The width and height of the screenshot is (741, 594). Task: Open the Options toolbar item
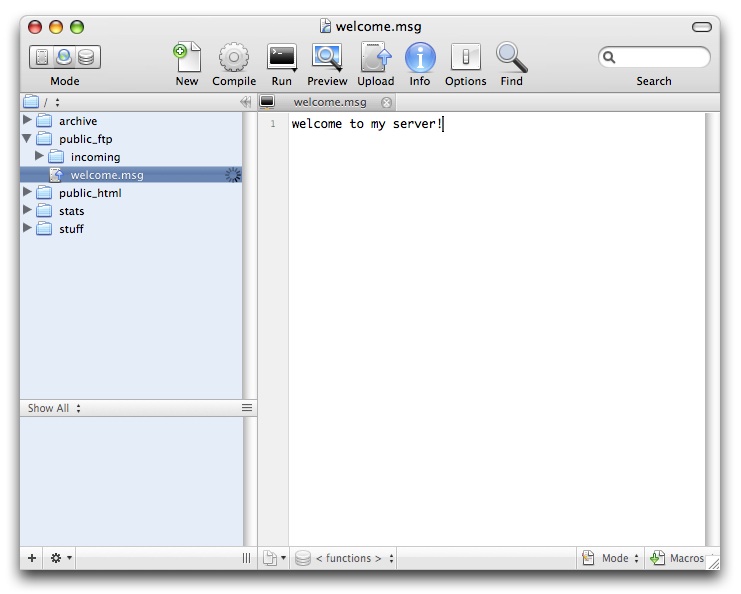[465, 57]
